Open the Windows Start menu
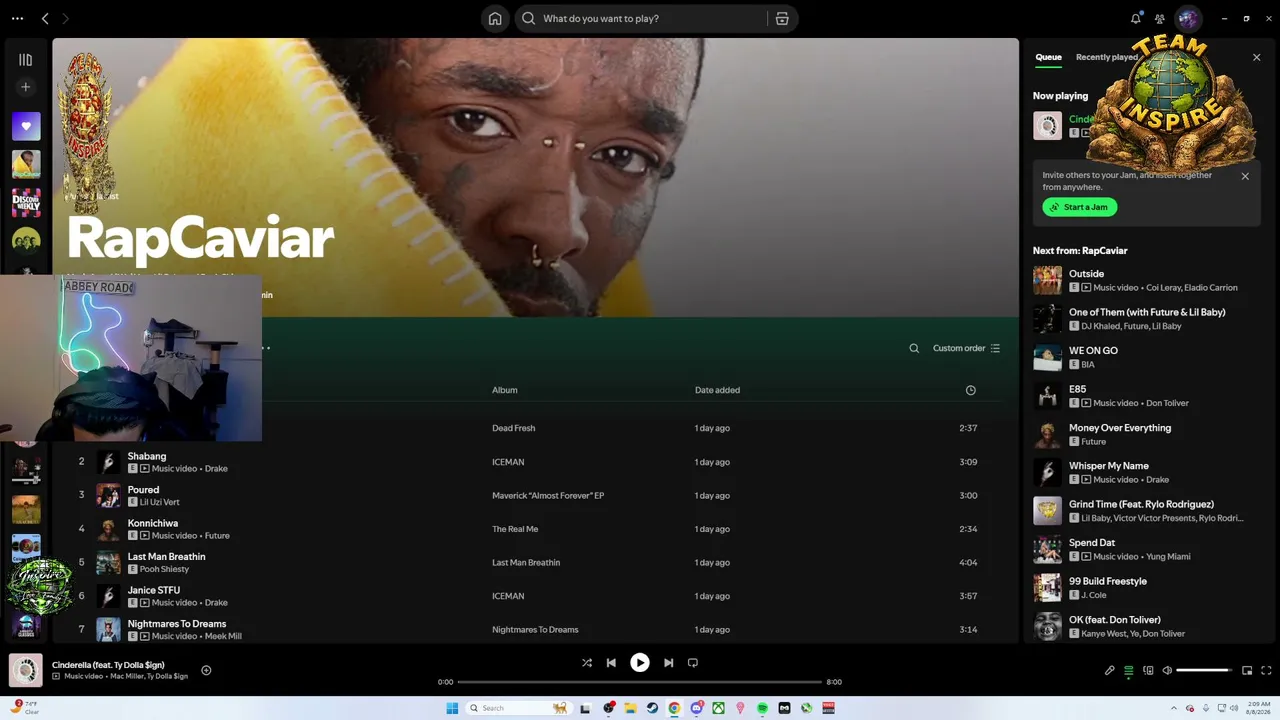This screenshot has height=720, width=1280. click(452, 708)
